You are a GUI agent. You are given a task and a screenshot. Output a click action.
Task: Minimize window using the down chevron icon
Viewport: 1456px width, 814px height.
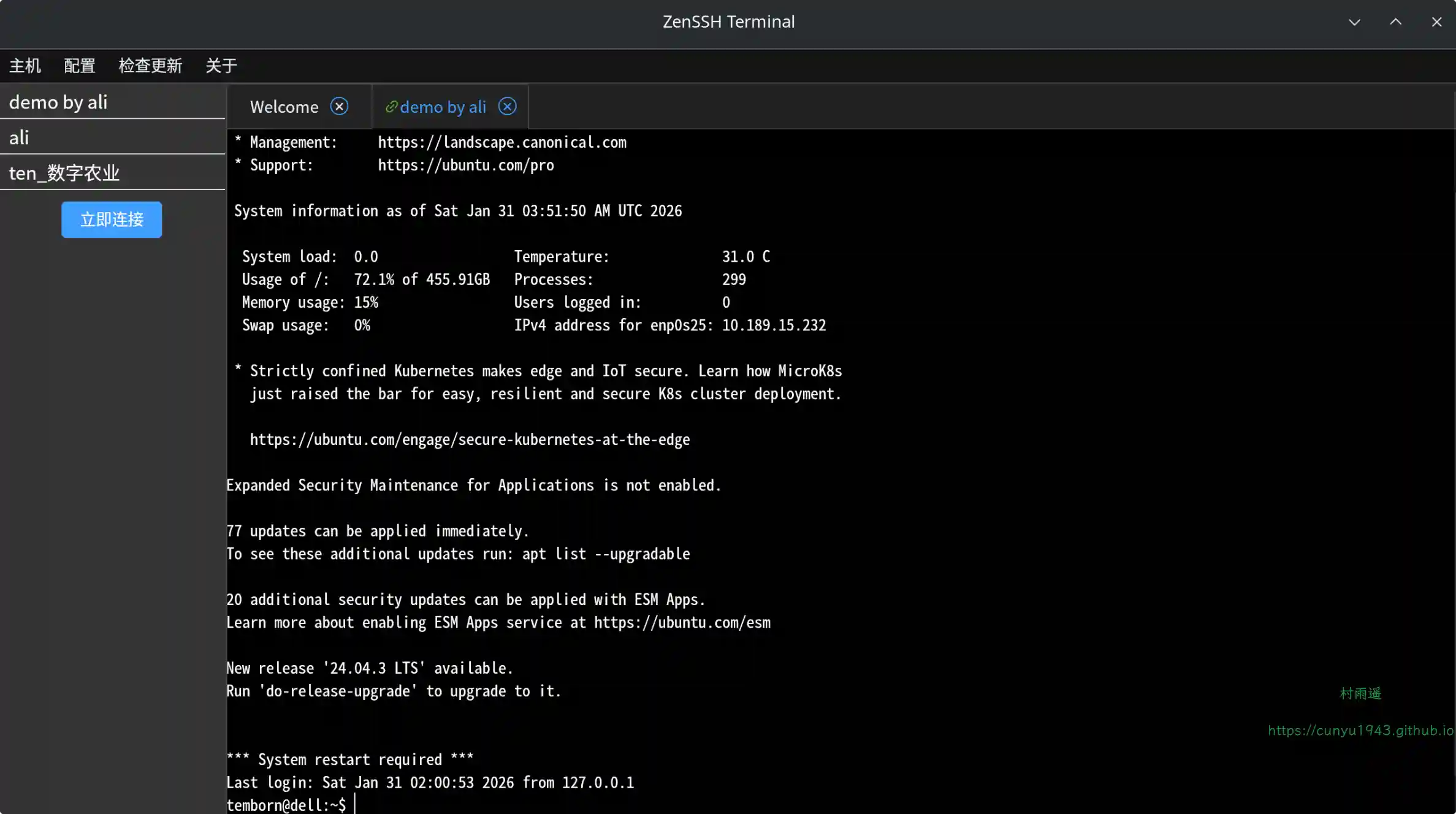(1354, 23)
